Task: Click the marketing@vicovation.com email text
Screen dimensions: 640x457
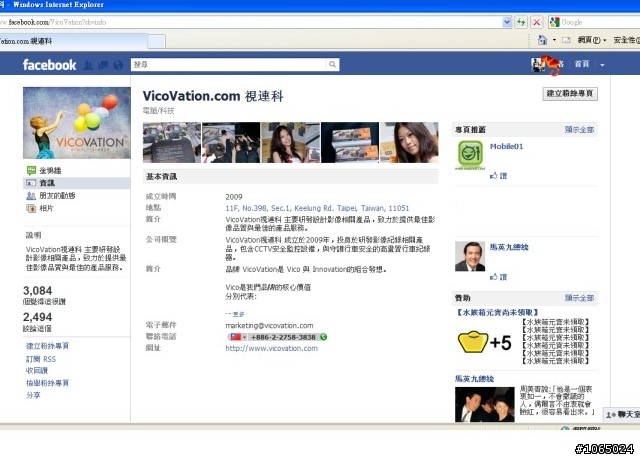Action: (x=269, y=326)
